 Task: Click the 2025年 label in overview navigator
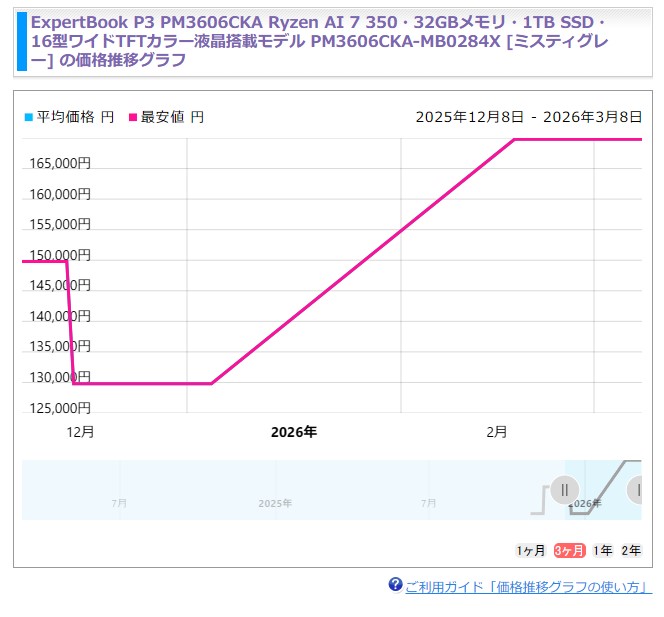[275, 503]
